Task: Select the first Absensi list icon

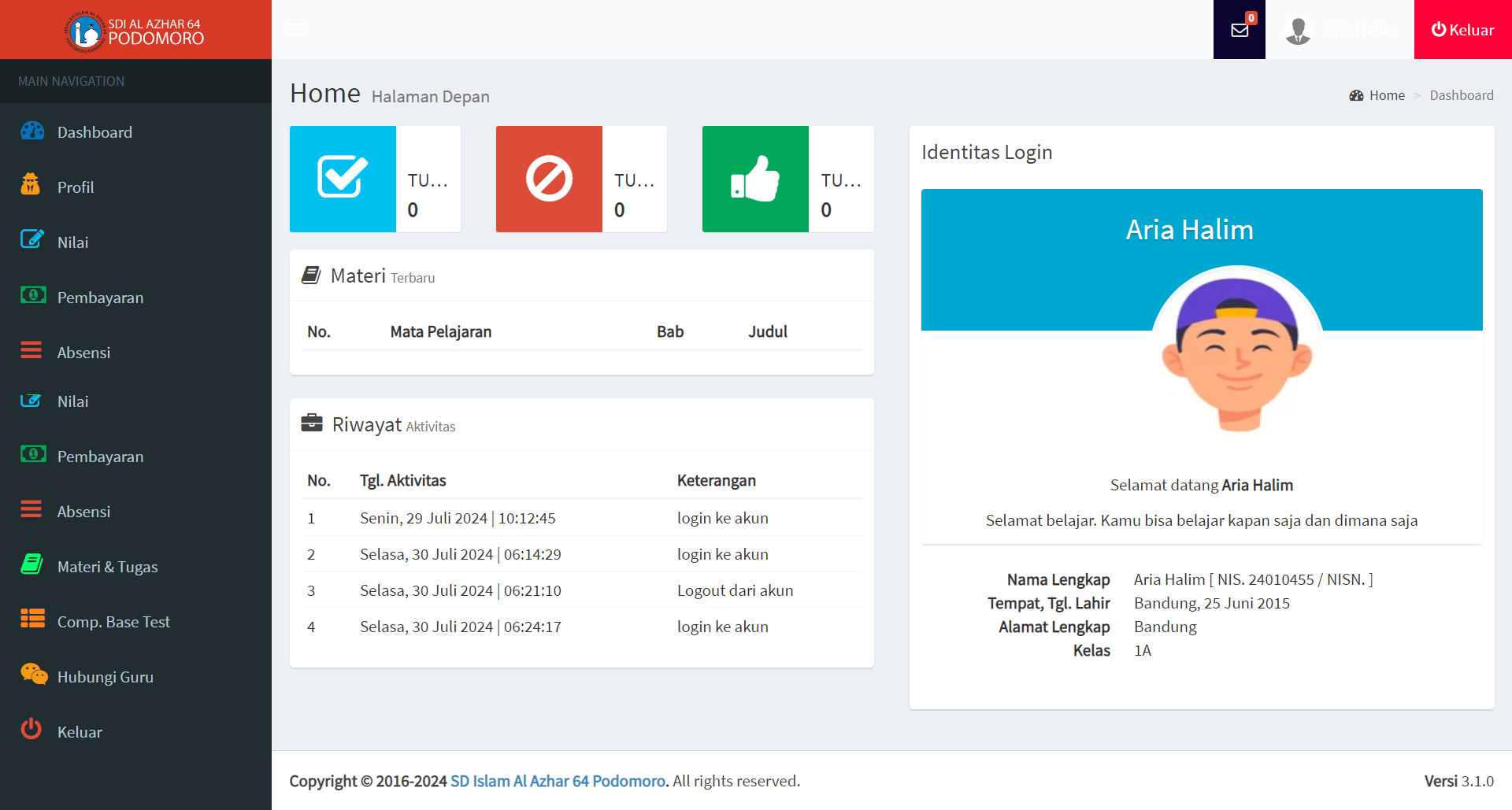Action: pyautogui.click(x=31, y=350)
